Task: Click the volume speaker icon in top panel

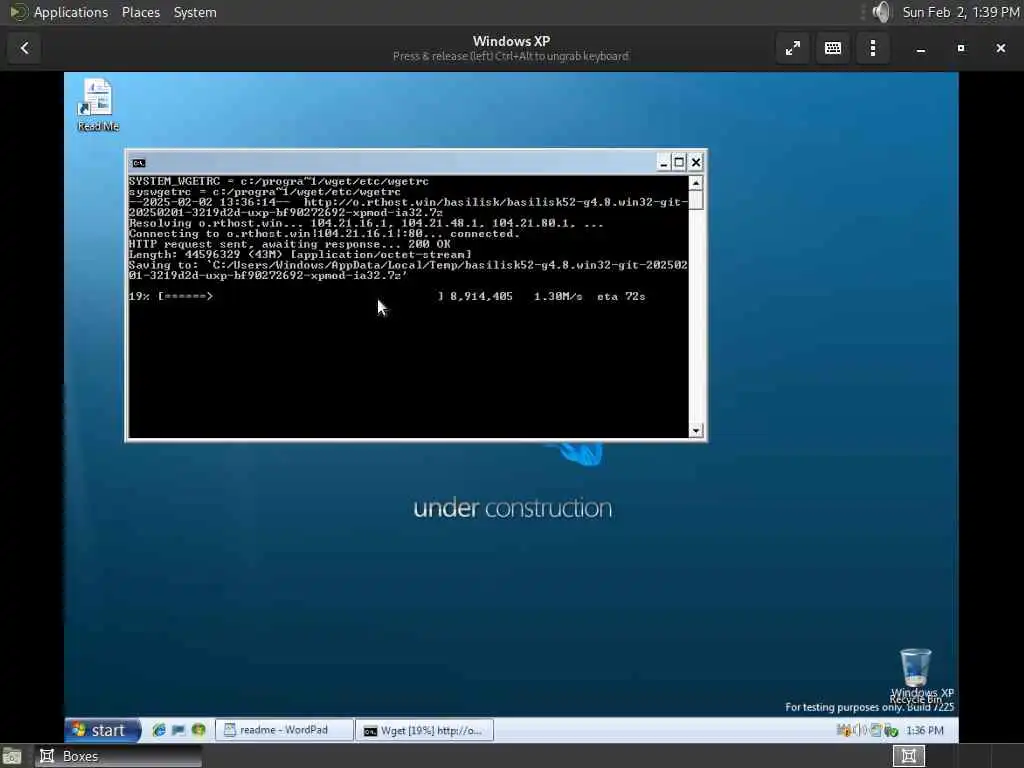Action: 882,12
